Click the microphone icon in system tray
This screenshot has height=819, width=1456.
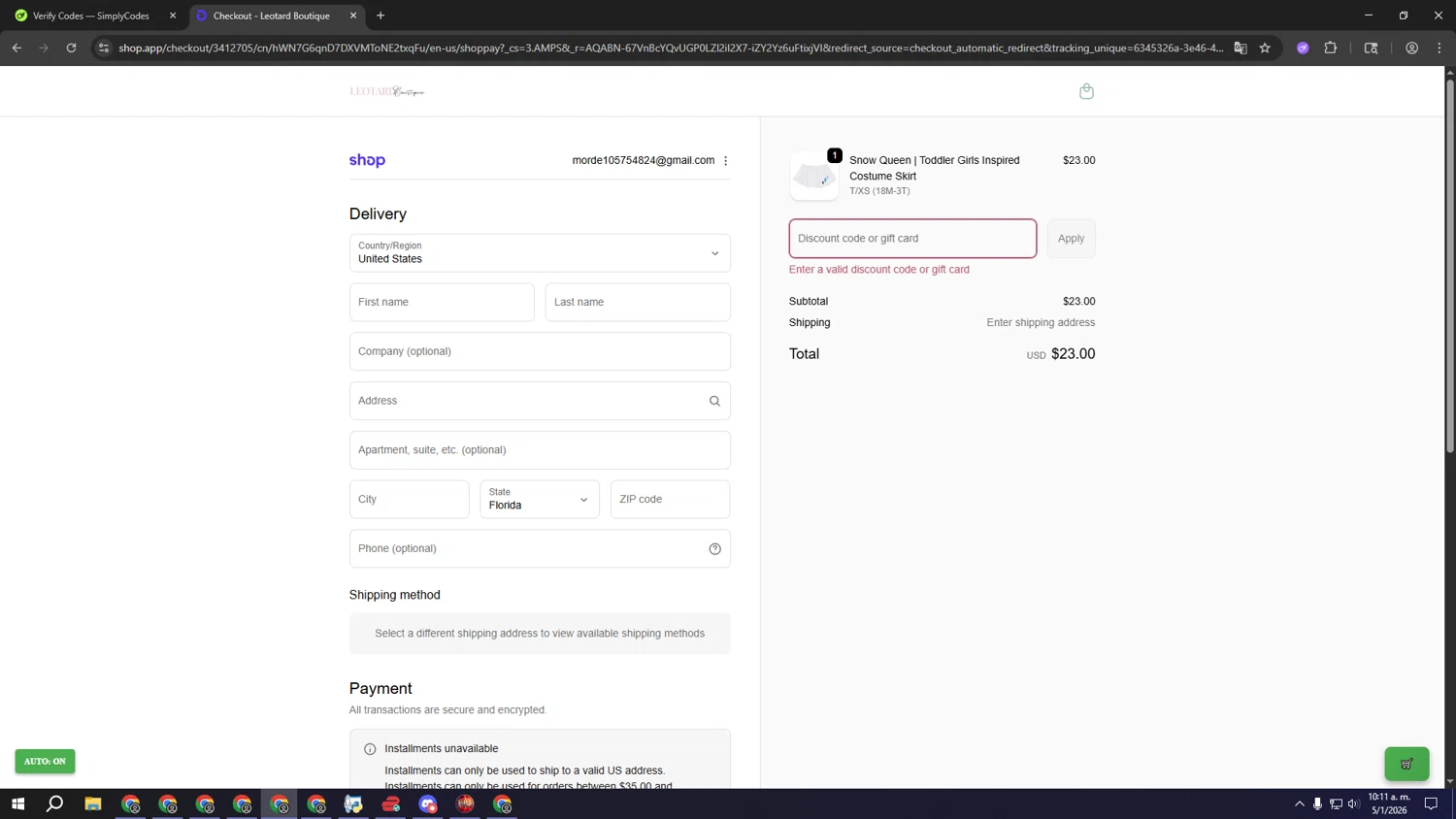coord(1317,803)
